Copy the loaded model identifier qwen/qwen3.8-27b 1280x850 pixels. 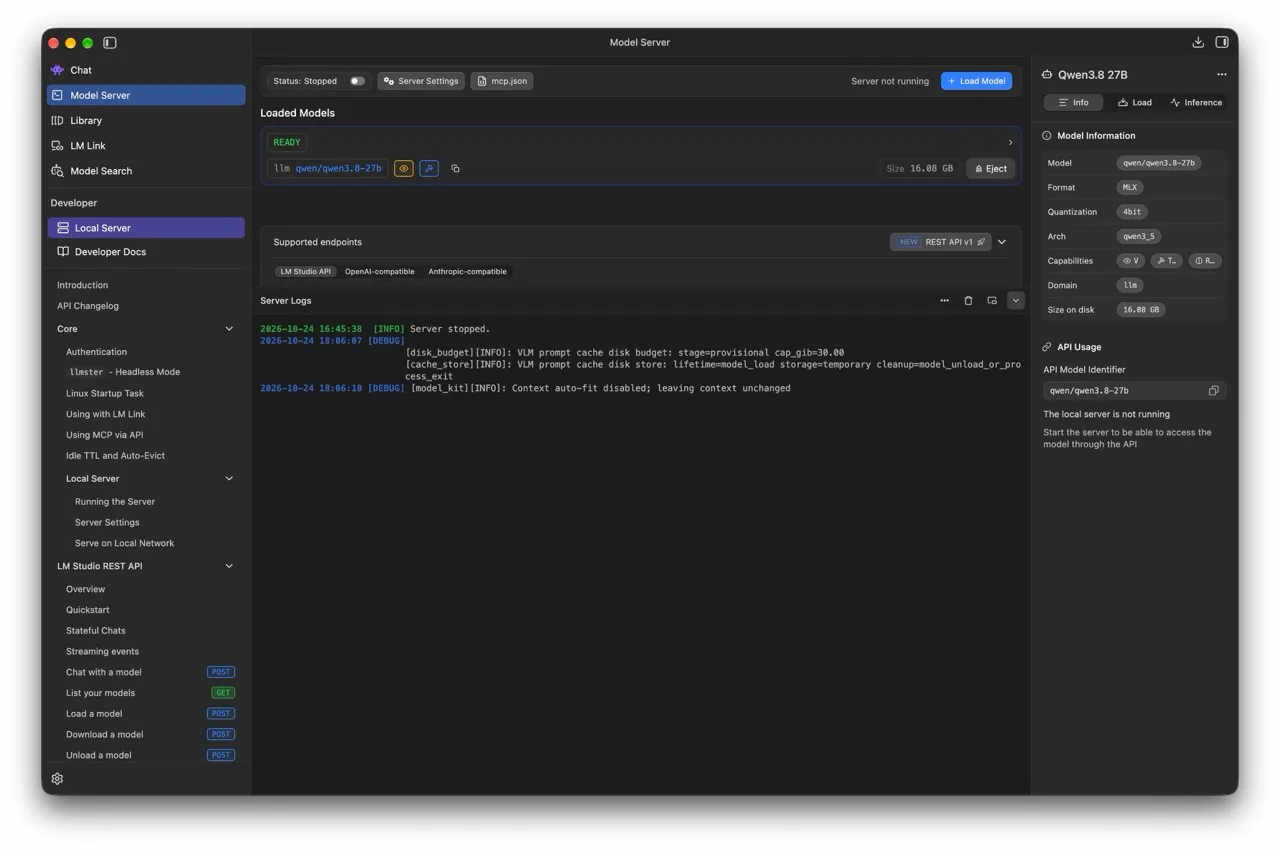[x=455, y=169]
